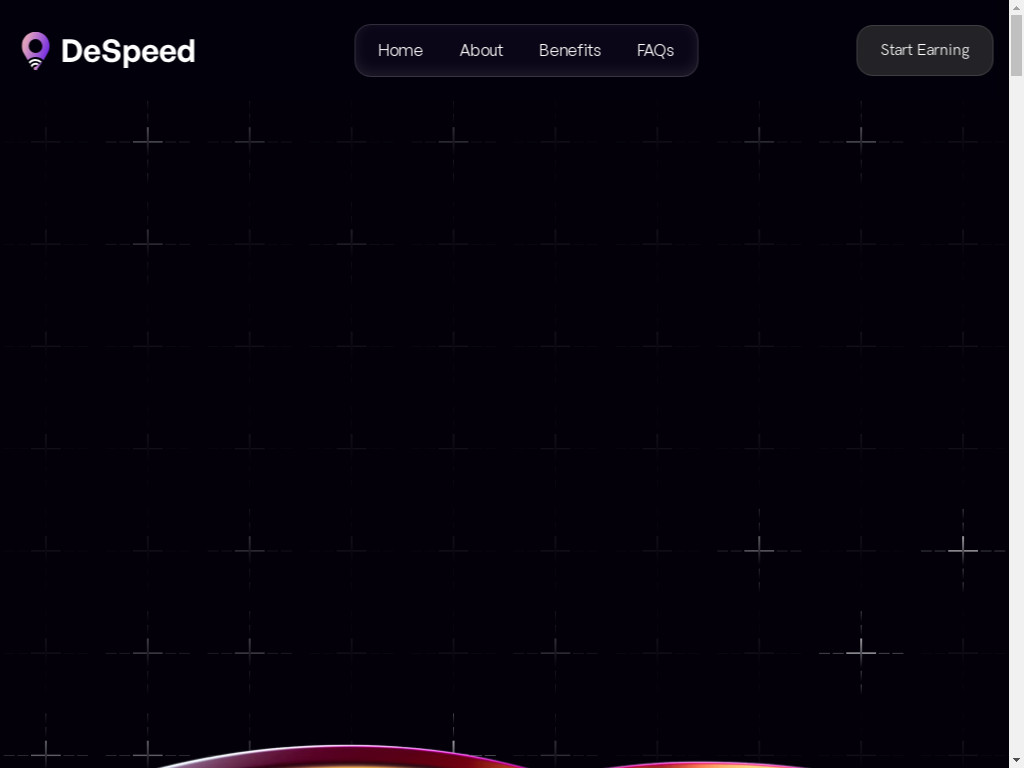Viewport: 1024px width, 768px height.
Task: Click the brightest sparkle cross near right edge
Action: (963, 551)
